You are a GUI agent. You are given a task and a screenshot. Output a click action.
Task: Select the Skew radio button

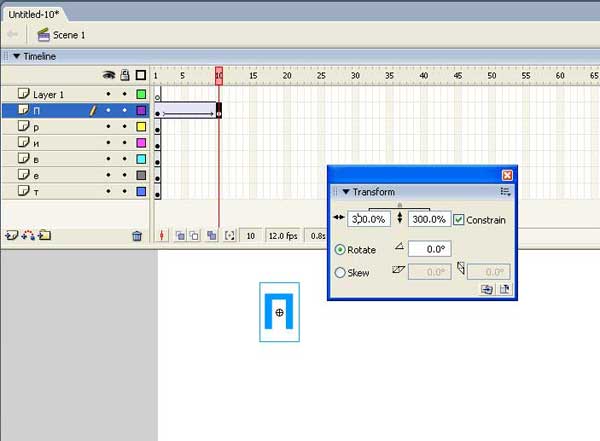(341, 272)
